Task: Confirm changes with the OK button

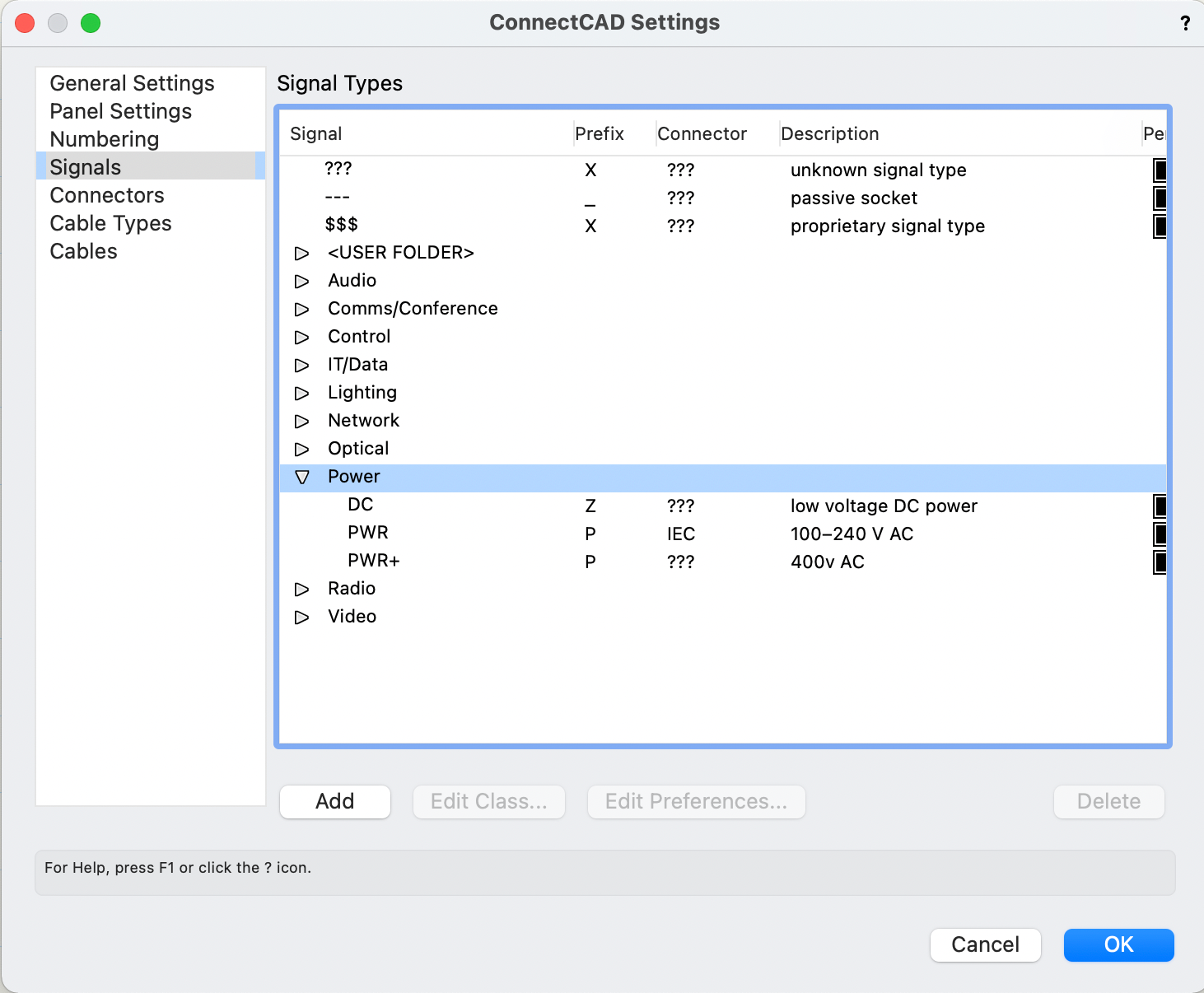Action: [1118, 945]
